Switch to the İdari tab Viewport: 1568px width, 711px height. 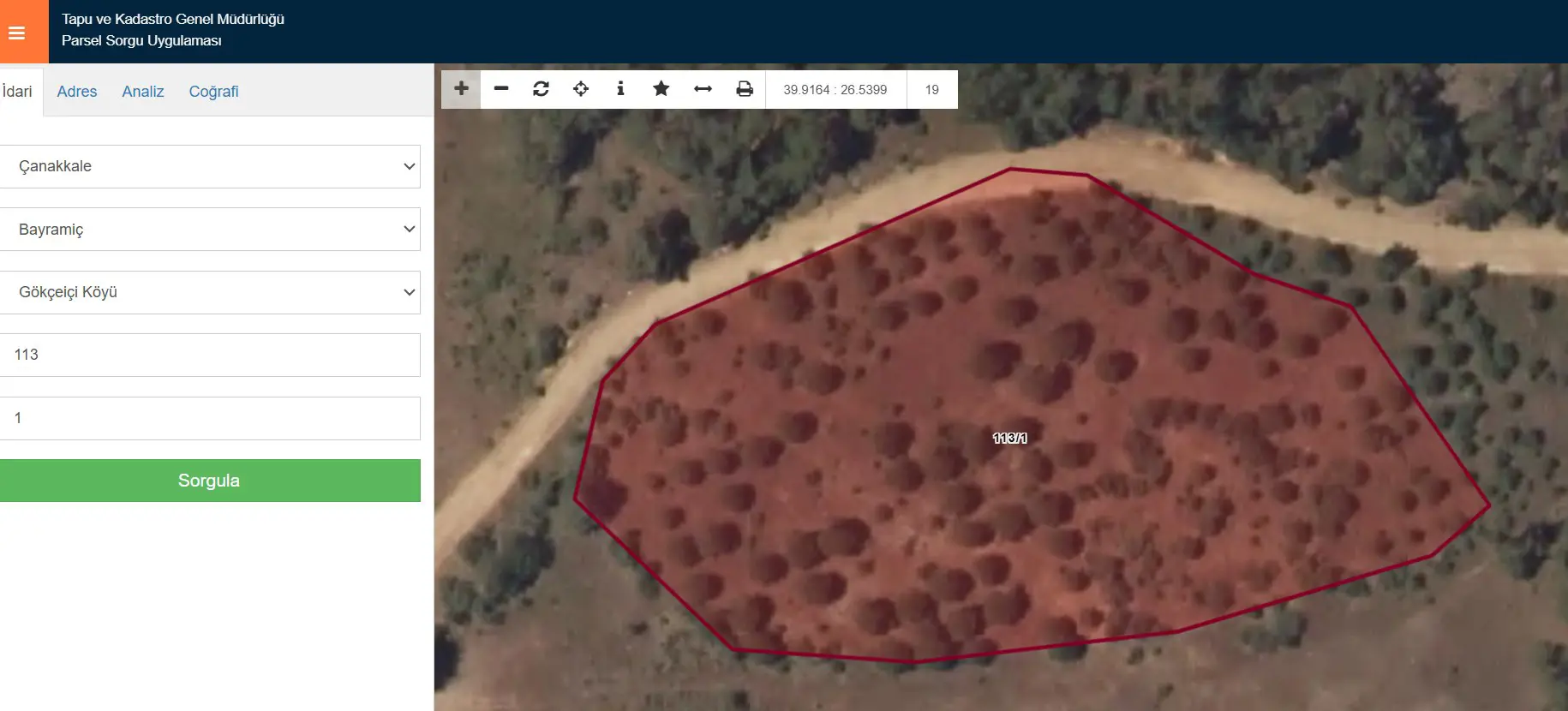[18, 92]
